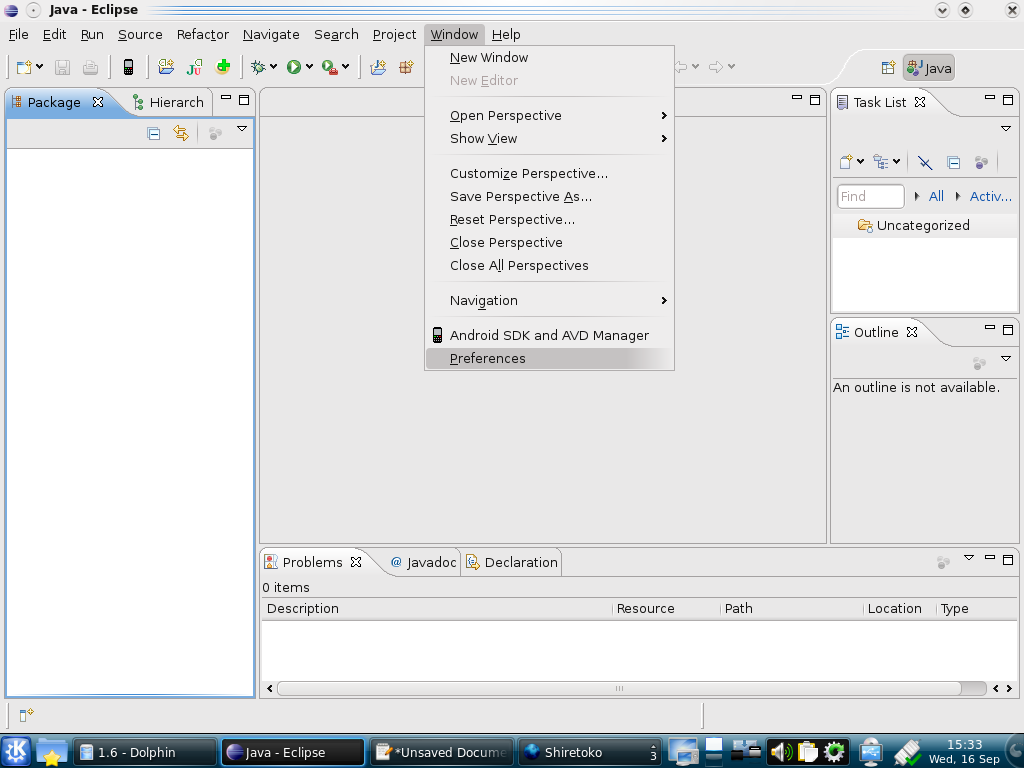
Task: Click the fast view icon in status bar
Action: pos(25,715)
